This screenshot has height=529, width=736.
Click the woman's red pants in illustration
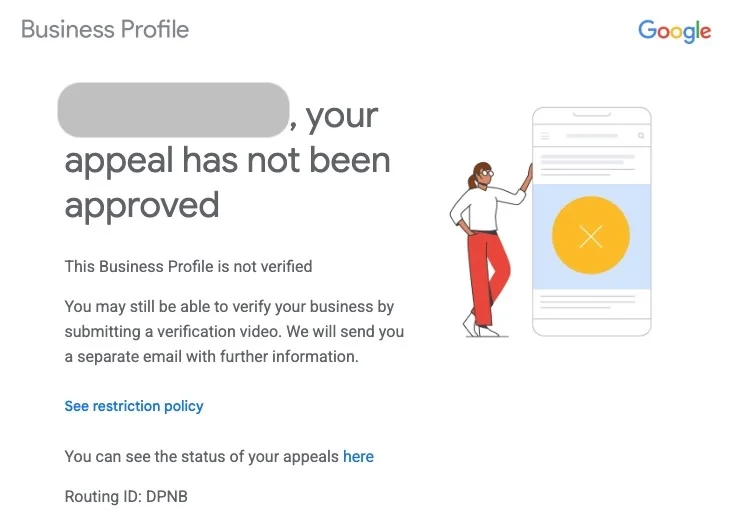click(489, 277)
